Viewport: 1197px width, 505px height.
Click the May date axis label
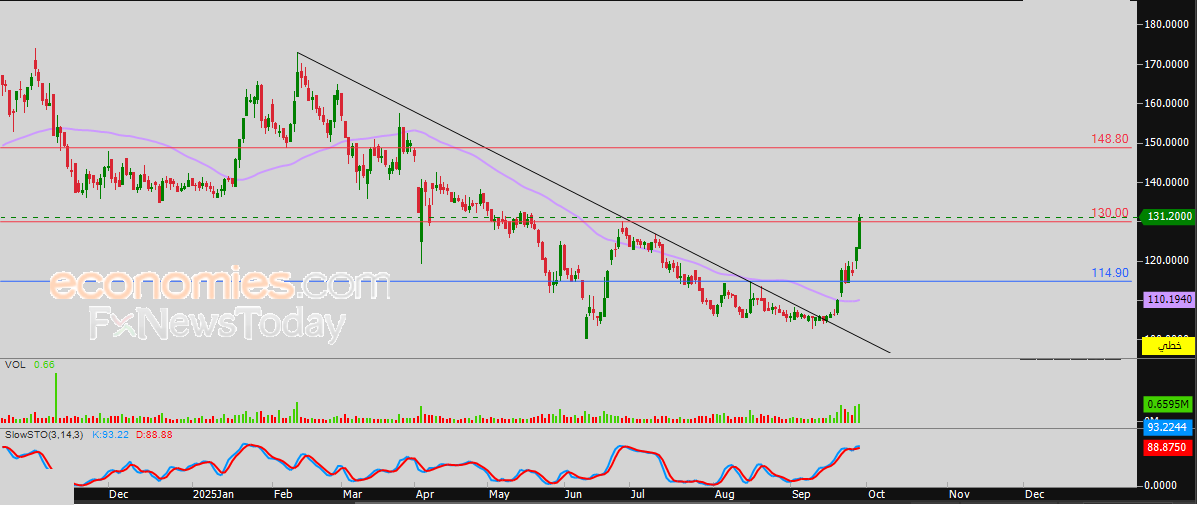tap(498, 495)
